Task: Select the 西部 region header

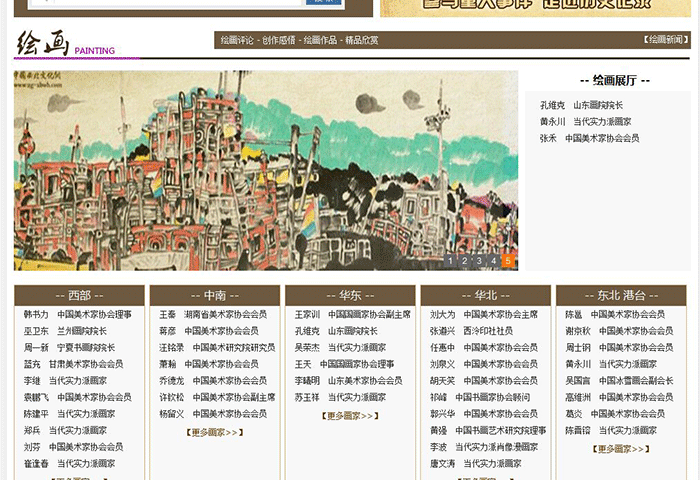Action: 79,295
